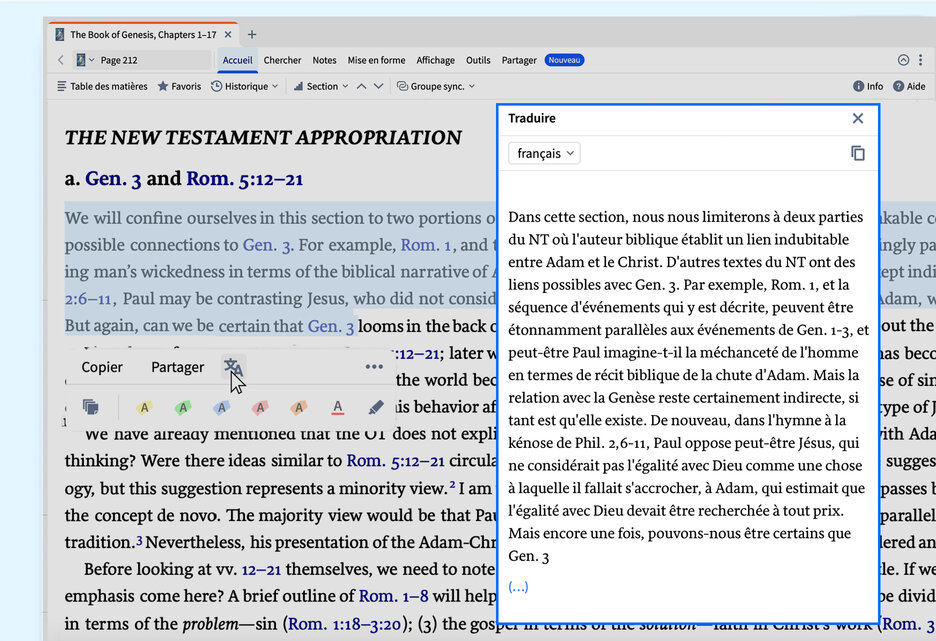Follow the Rom. 1 link after 'For example'
Screen dimensions: 936x641
pyautogui.click(x=426, y=245)
